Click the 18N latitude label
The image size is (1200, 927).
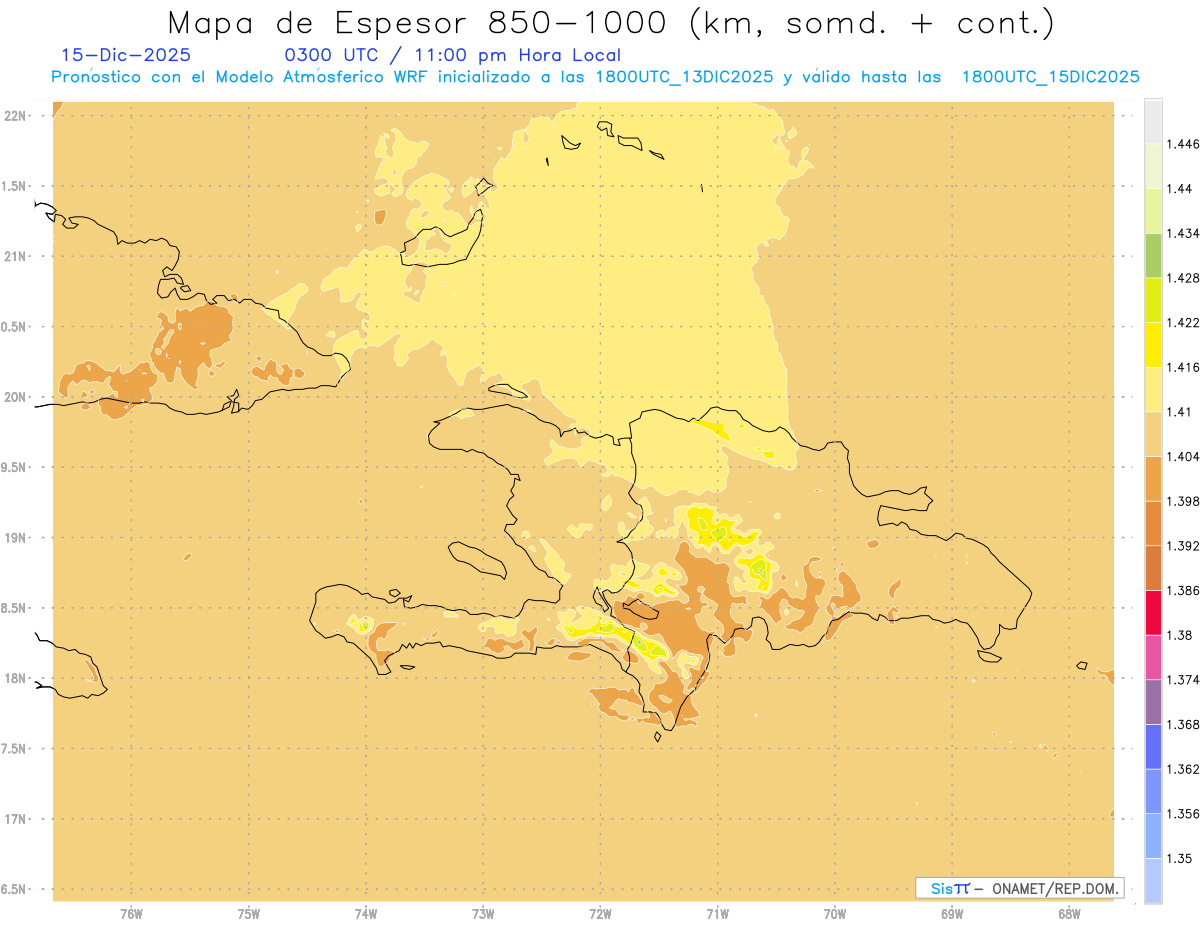pos(15,678)
